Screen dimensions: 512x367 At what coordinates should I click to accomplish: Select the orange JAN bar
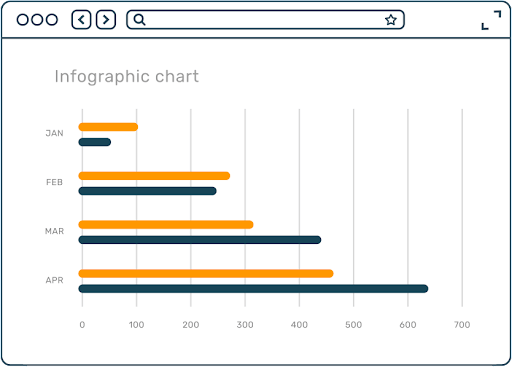coord(108,127)
